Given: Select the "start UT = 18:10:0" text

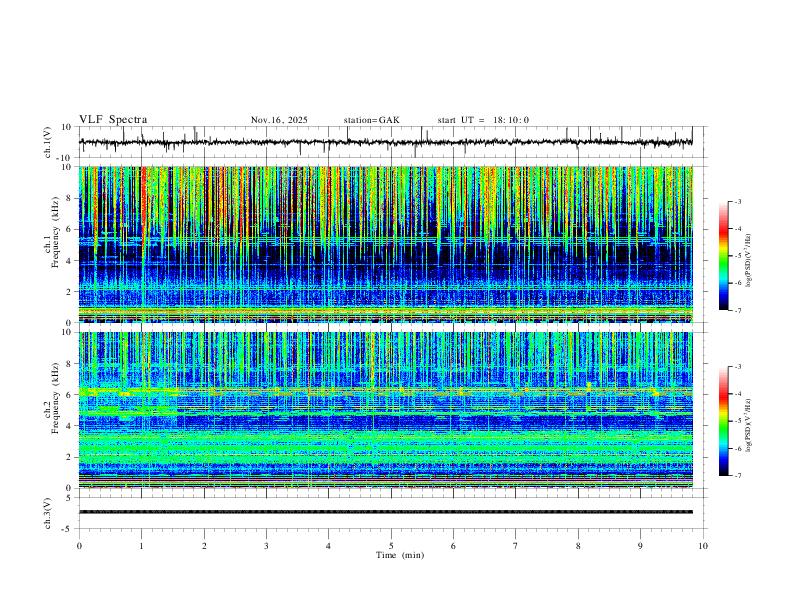Looking at the screenshot, I should pos(483,120).
